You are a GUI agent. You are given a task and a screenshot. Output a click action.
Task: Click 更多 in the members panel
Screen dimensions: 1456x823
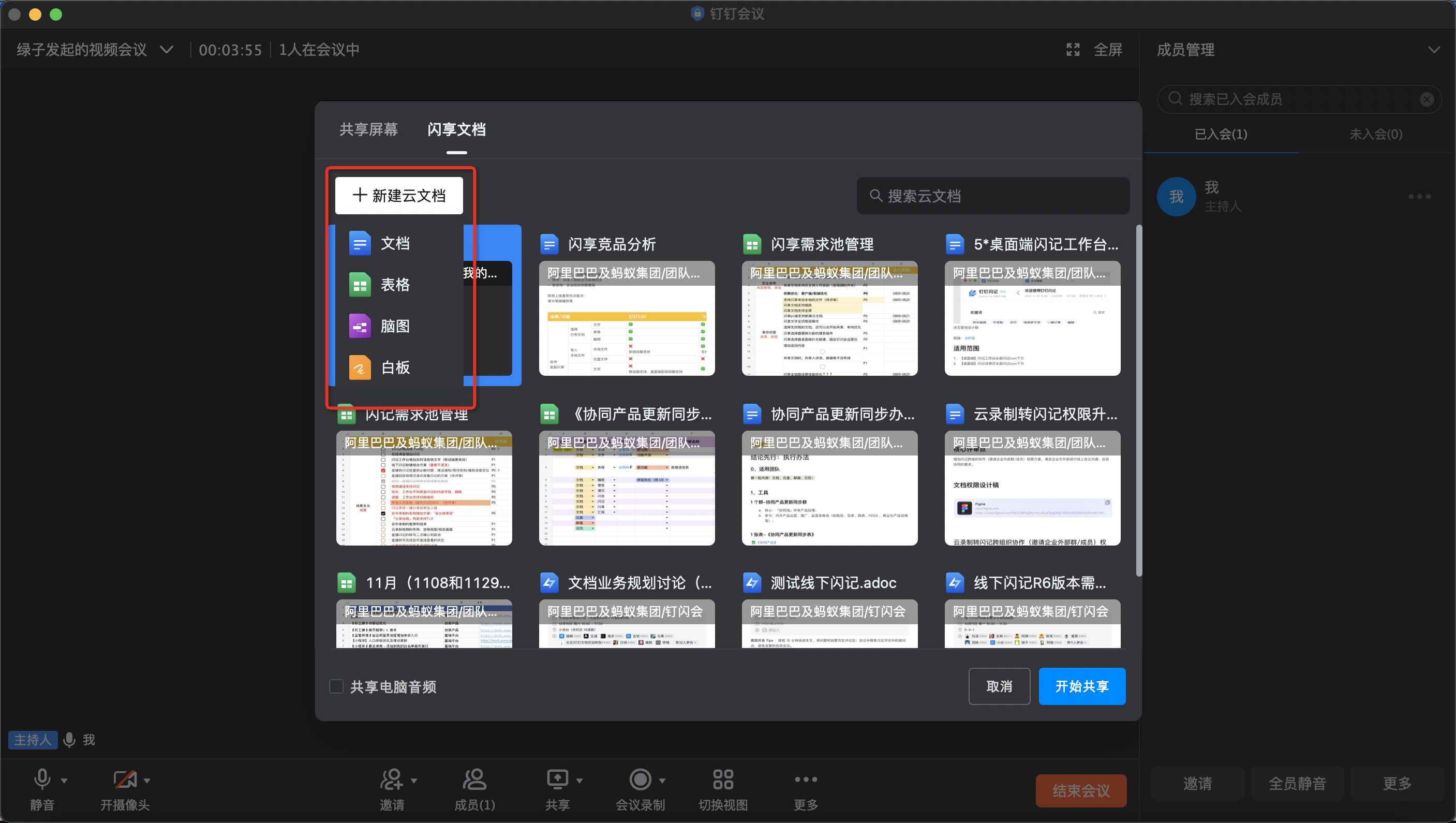click(x=1396, y=784)
